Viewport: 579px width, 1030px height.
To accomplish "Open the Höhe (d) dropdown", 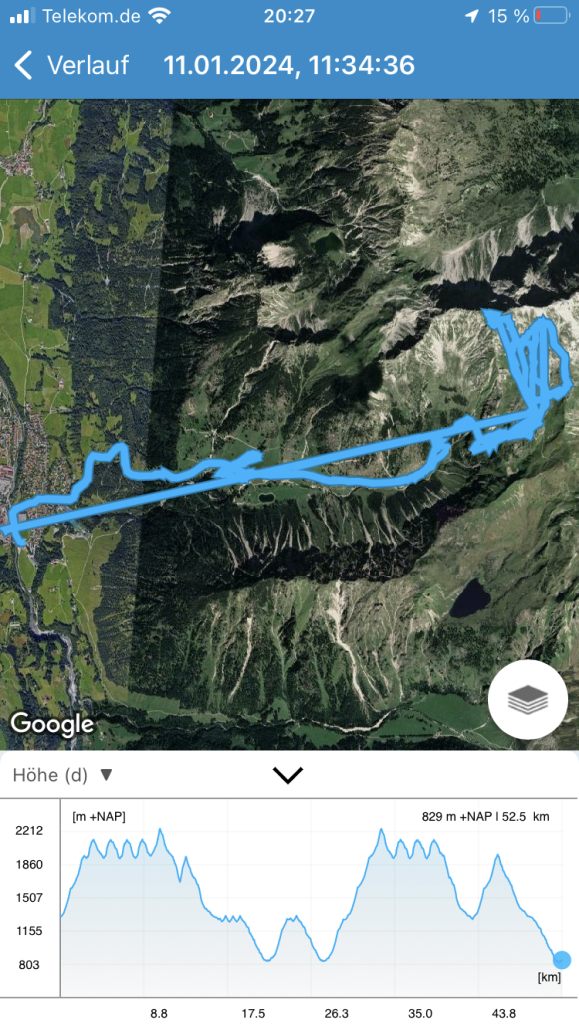I will (x=62, y=775).
